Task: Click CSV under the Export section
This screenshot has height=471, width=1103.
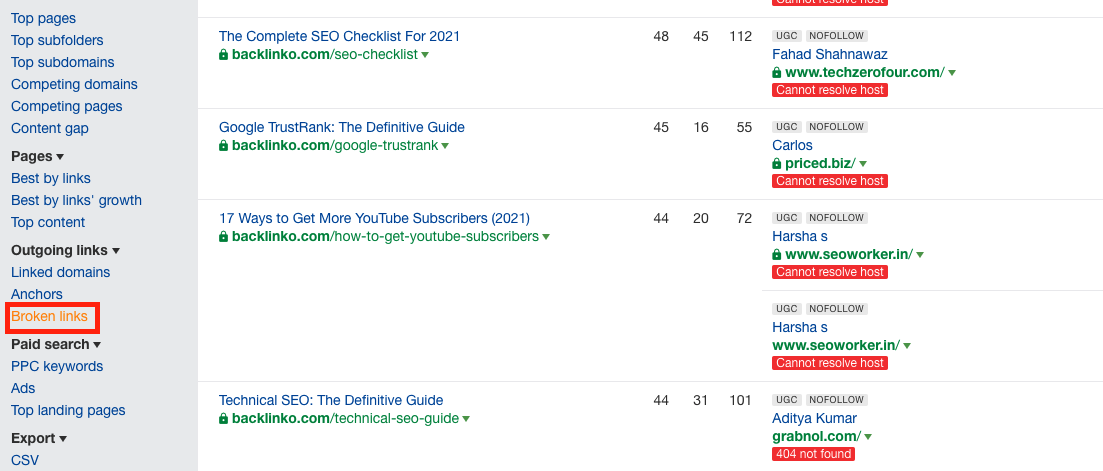Action: [23, 460]
